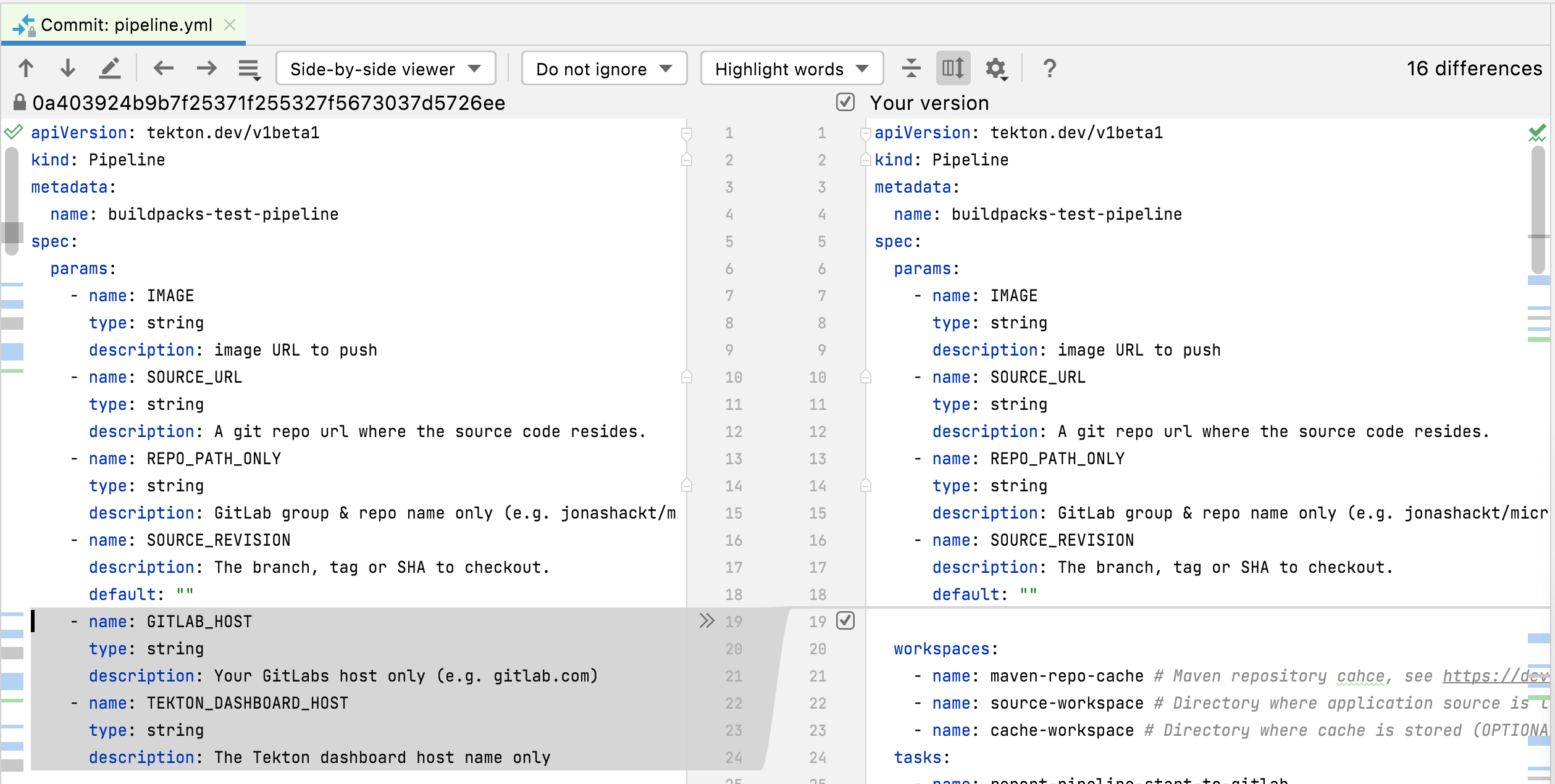Toggle the Your version checkbox
1555x784 pixels.
click(845, 102)
